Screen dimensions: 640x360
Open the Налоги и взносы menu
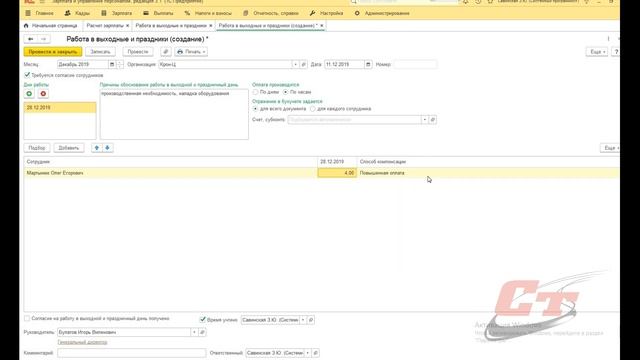pos(208,13)
